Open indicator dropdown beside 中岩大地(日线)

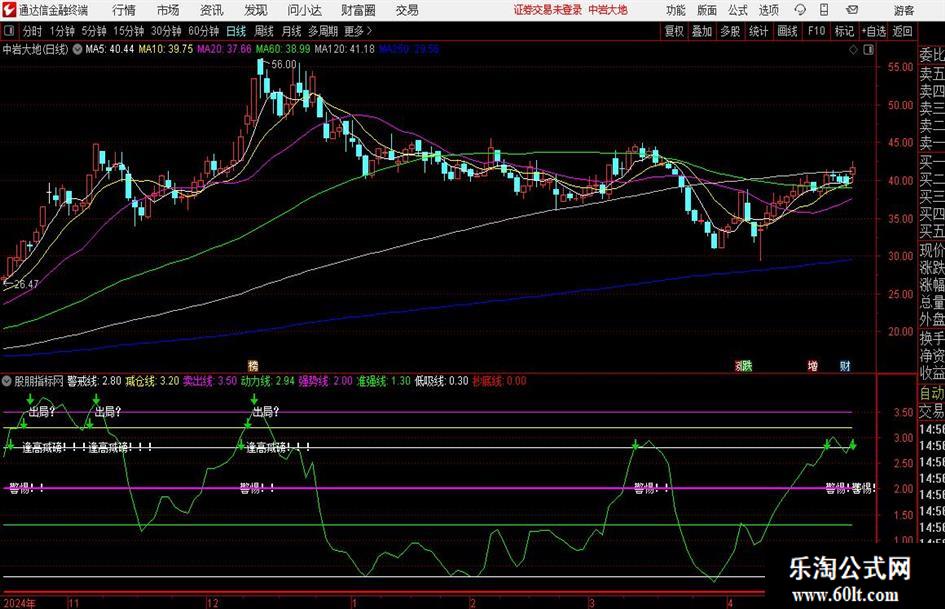click(77, 49)
